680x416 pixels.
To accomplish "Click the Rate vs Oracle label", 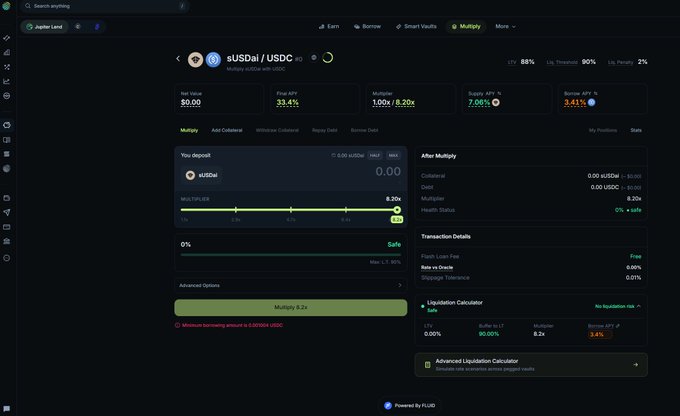I will pyautogui.click(x=437, y=268).
